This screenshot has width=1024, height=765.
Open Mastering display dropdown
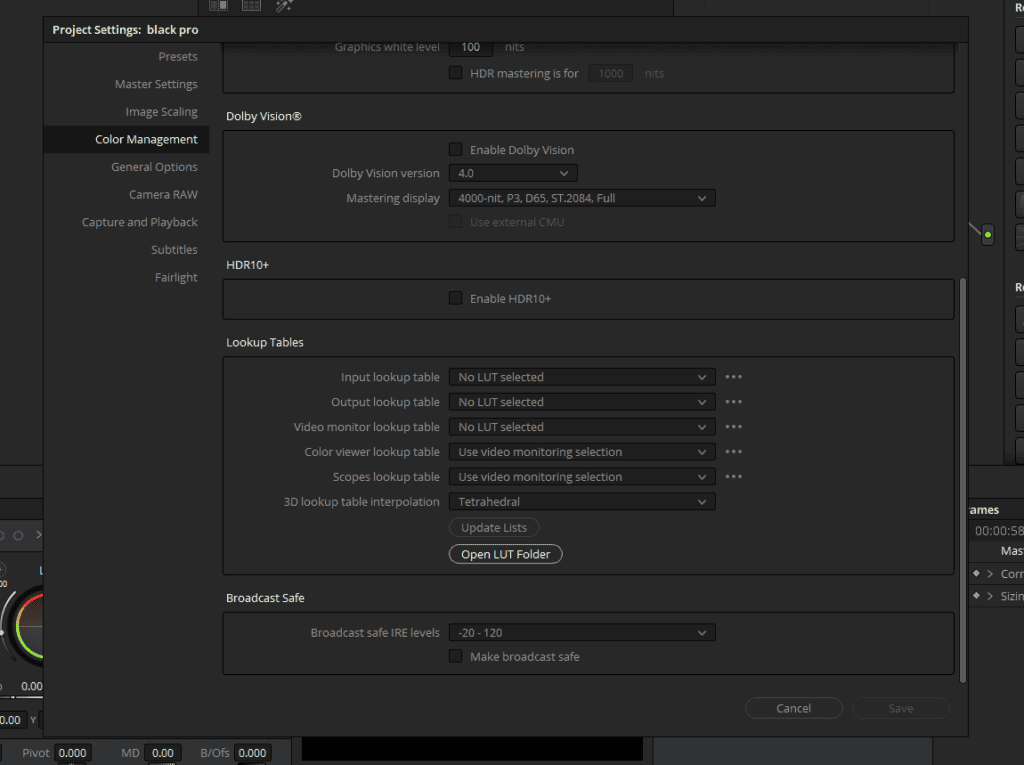[x=582, y=198]
